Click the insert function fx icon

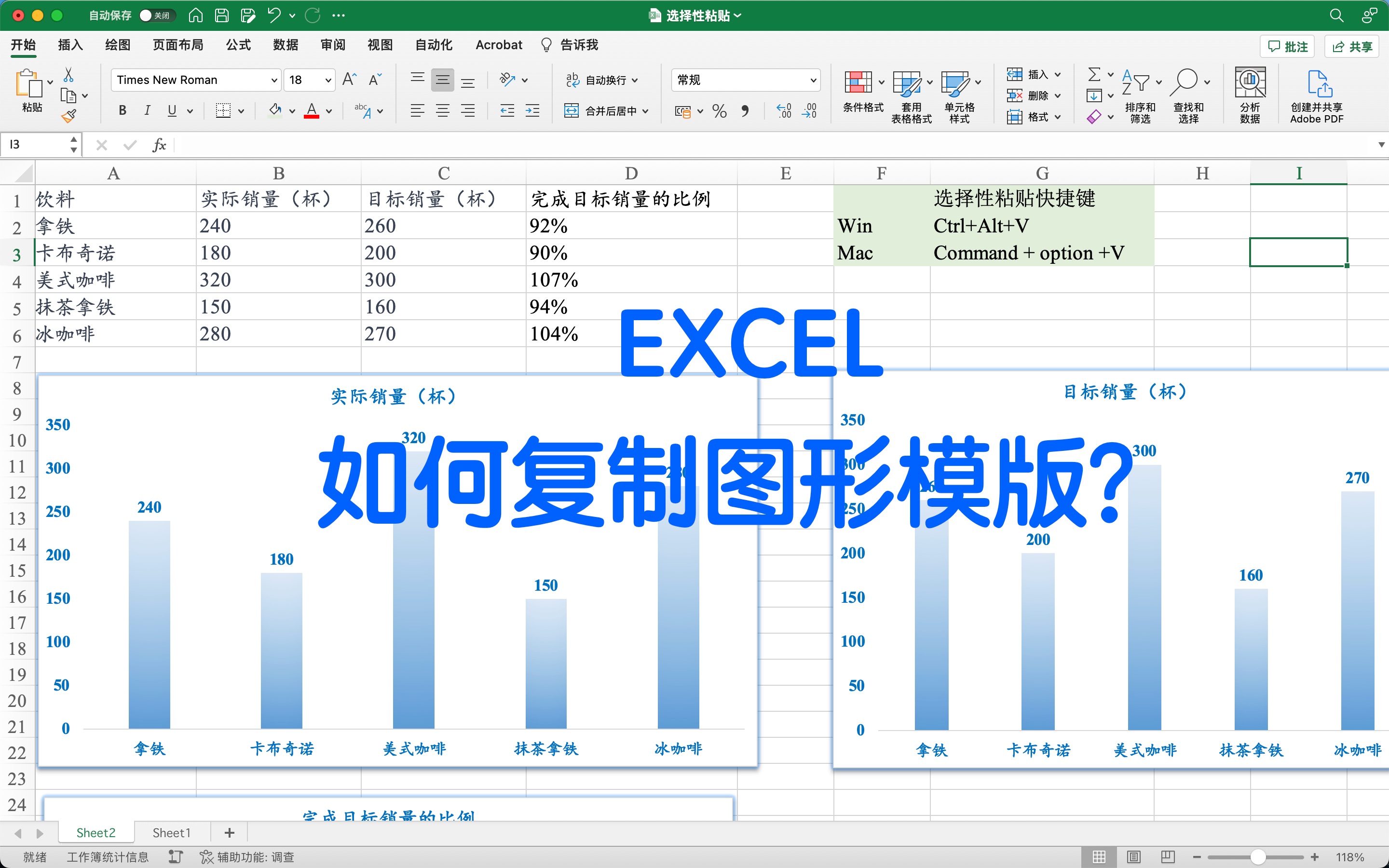pyautogui.click(x=159, y=145)
